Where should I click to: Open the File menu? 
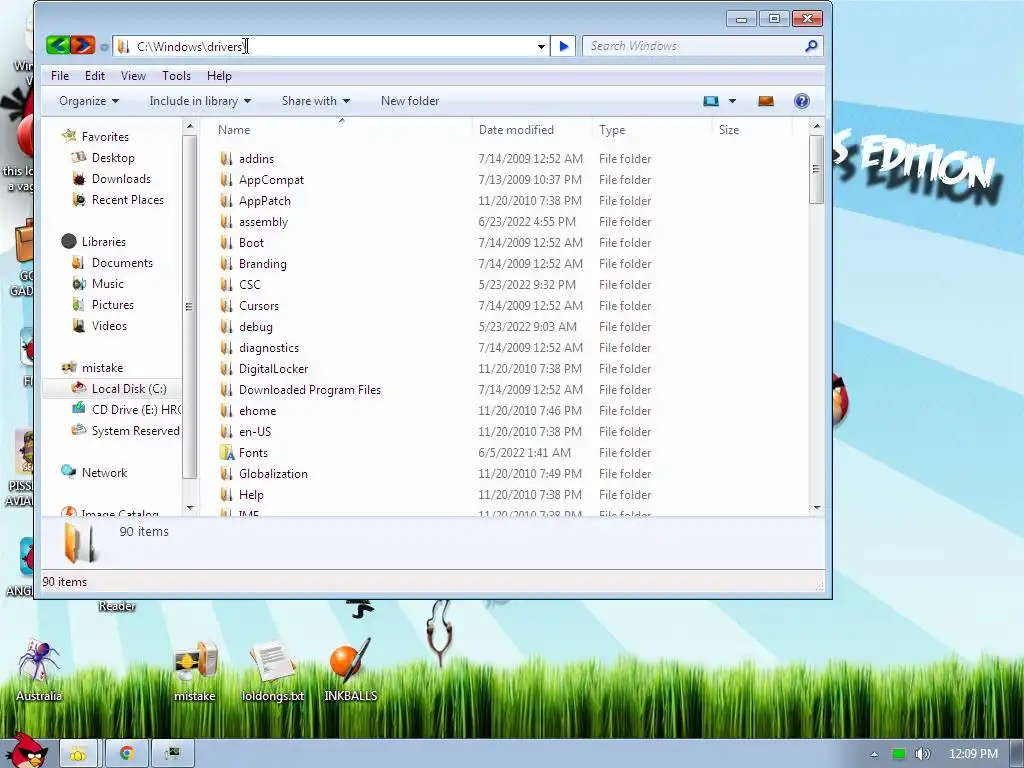(x=59, y=76)
